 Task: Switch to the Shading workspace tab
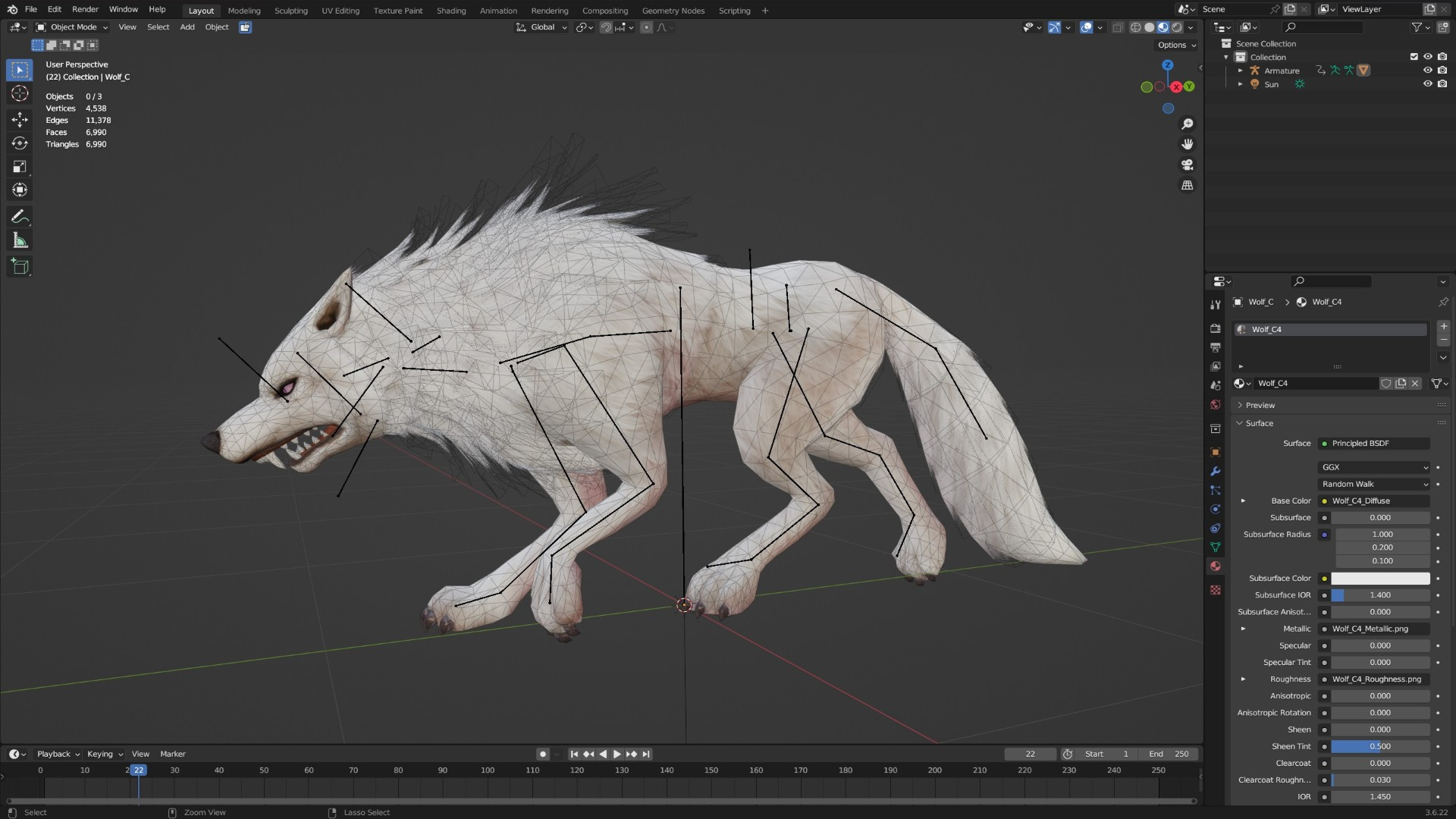tap(451, 11)
